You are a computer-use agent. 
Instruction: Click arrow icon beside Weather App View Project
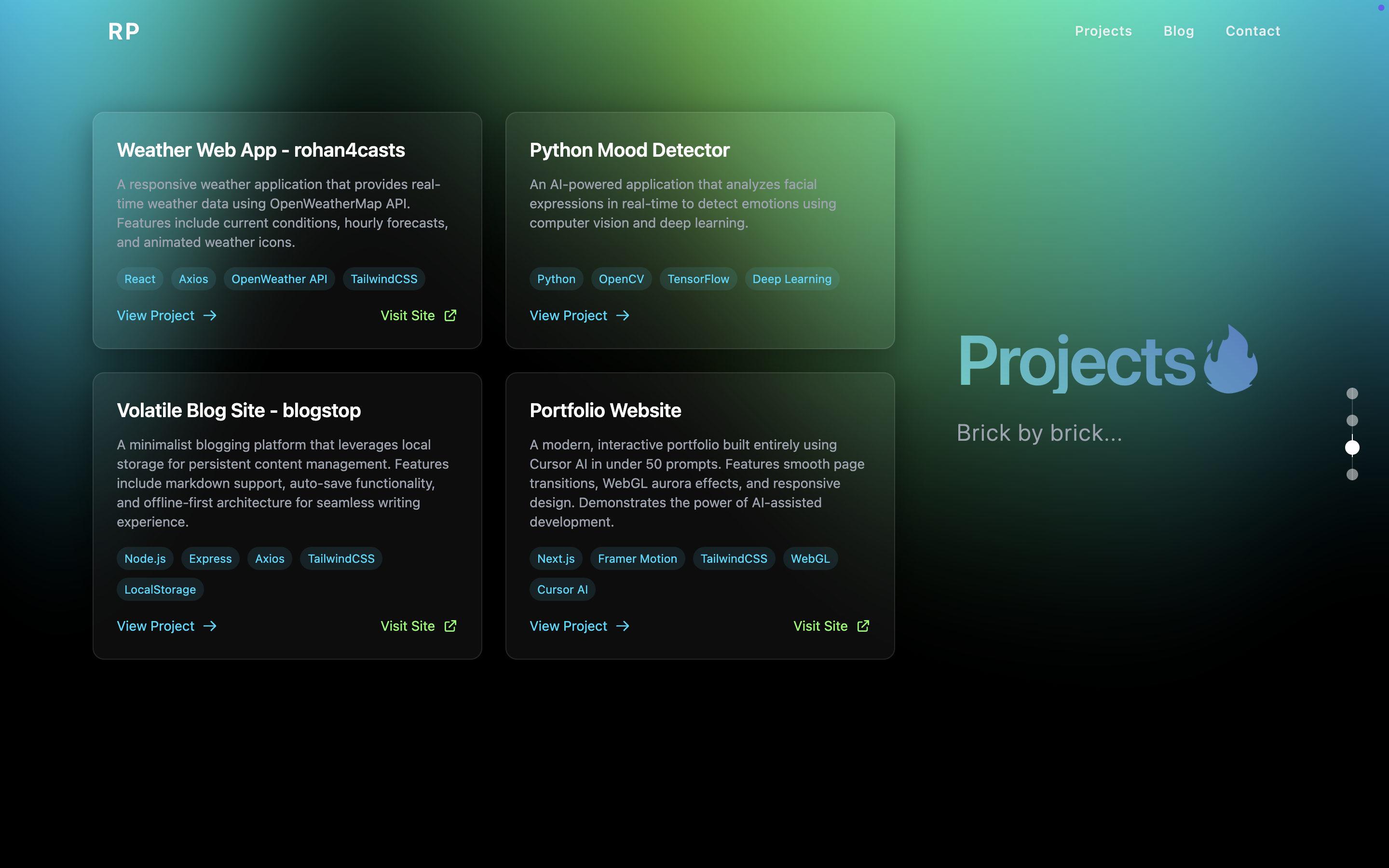click(x=210, y=316)
